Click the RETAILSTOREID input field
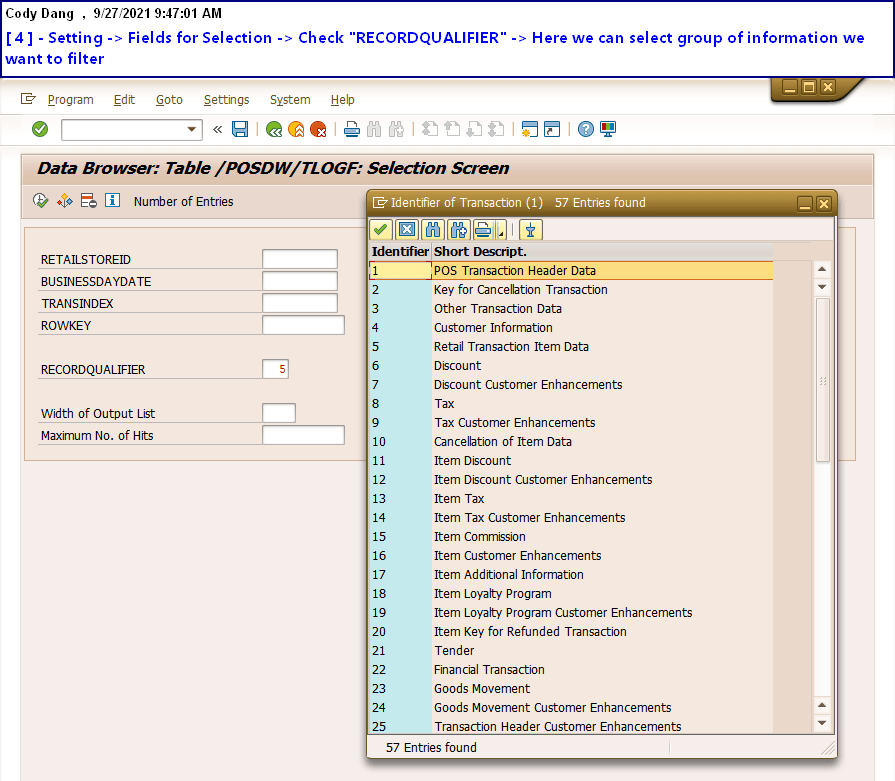895x781 pixels. (300, 260)
